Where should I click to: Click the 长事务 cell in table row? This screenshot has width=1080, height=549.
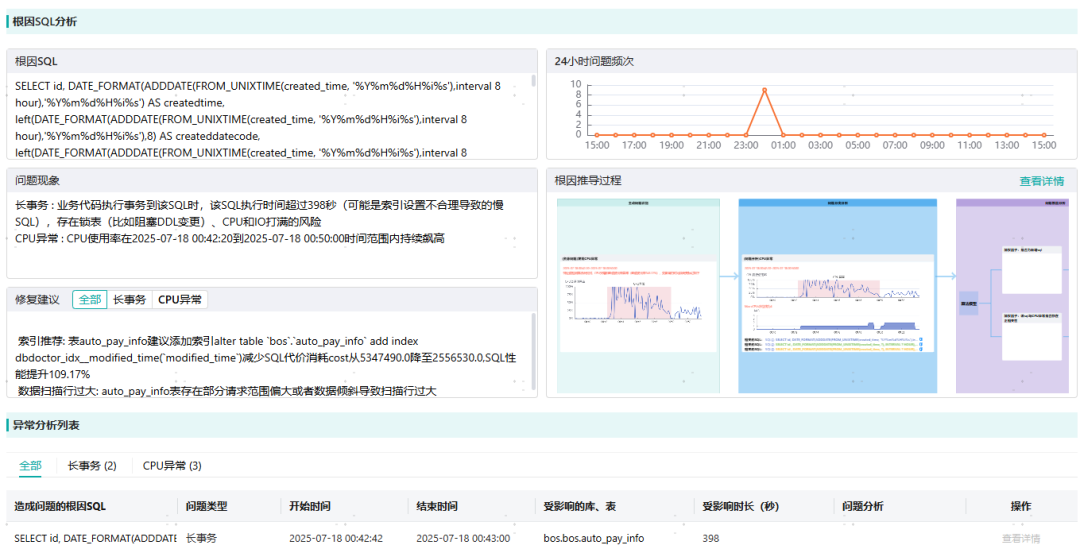200,538
